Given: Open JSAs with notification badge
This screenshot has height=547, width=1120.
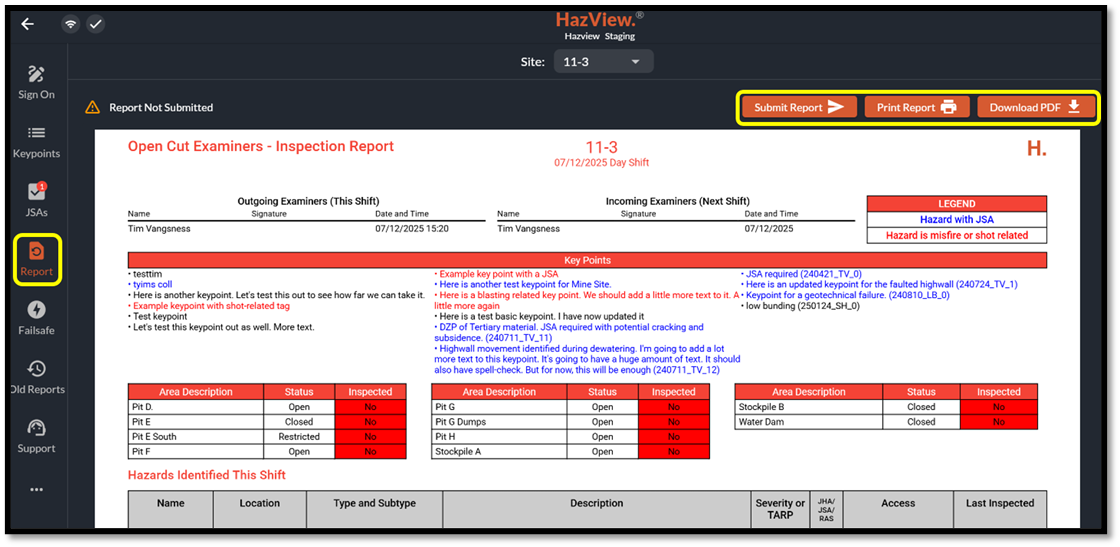Looking at the screenshot, I should pos(36,199).
